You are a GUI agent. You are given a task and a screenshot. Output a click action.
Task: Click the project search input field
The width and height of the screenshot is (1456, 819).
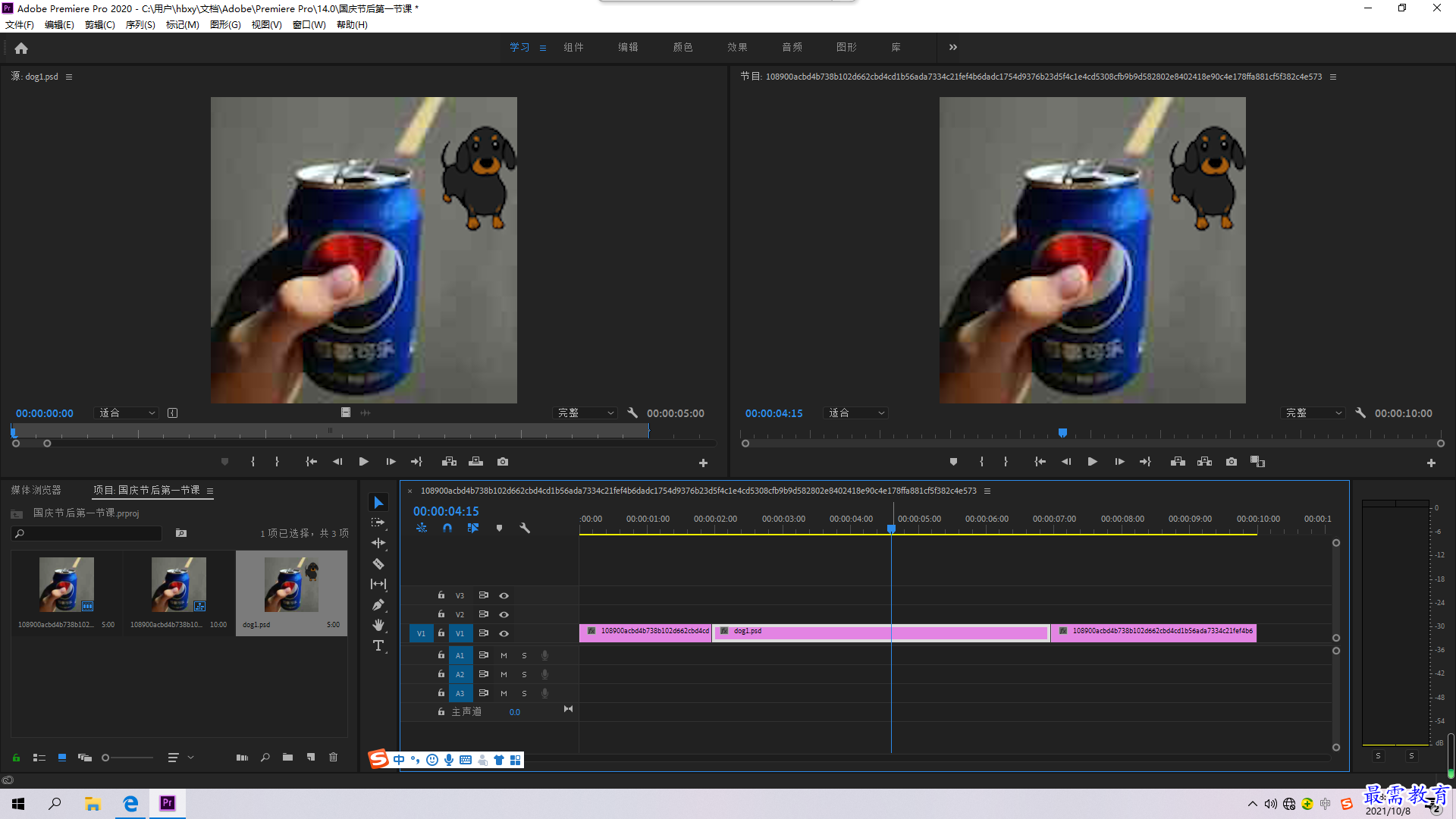87,534
